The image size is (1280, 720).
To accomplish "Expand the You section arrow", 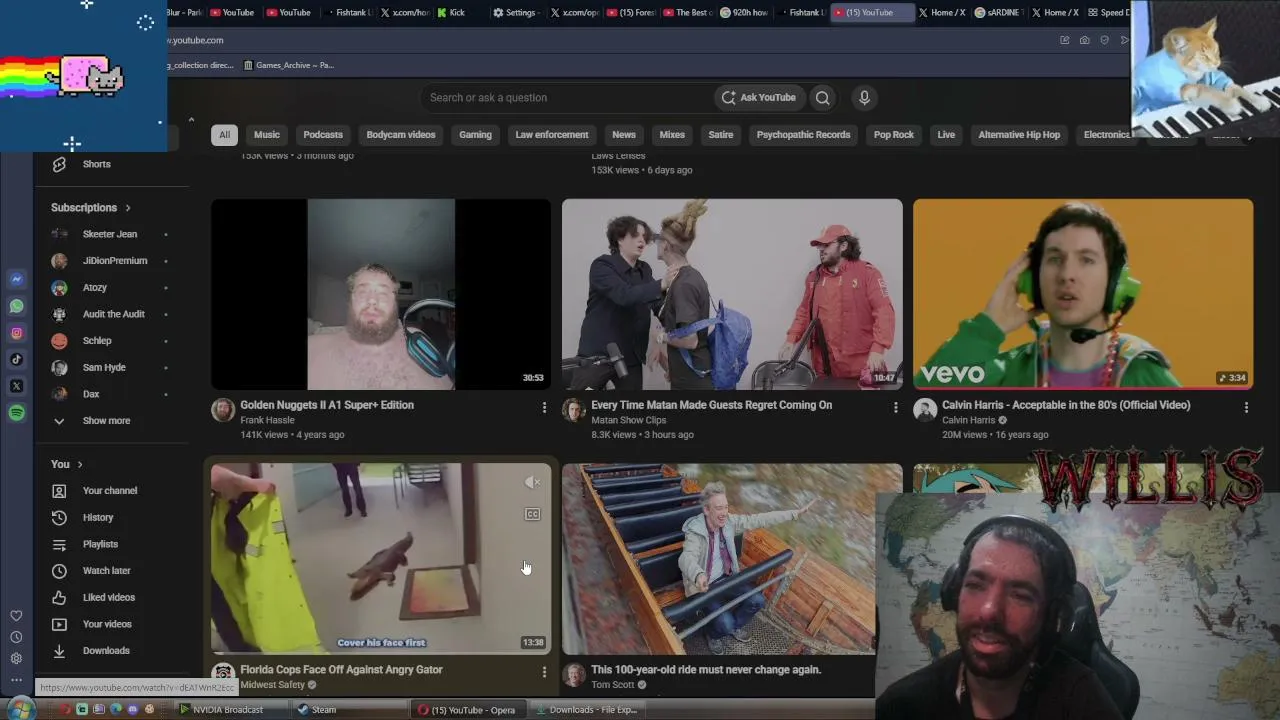I will (x=80, y=464).
